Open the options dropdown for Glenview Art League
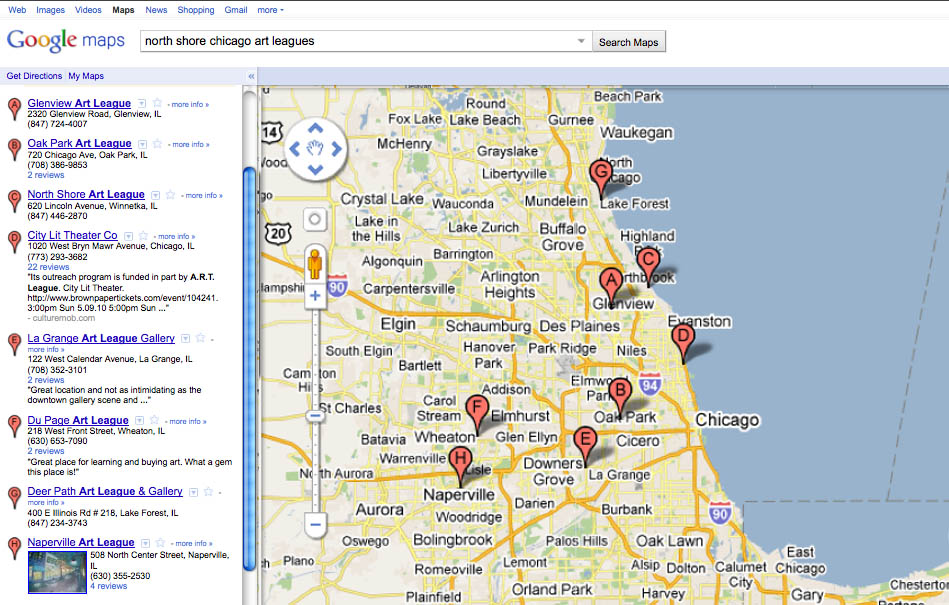 pos(142,103)
